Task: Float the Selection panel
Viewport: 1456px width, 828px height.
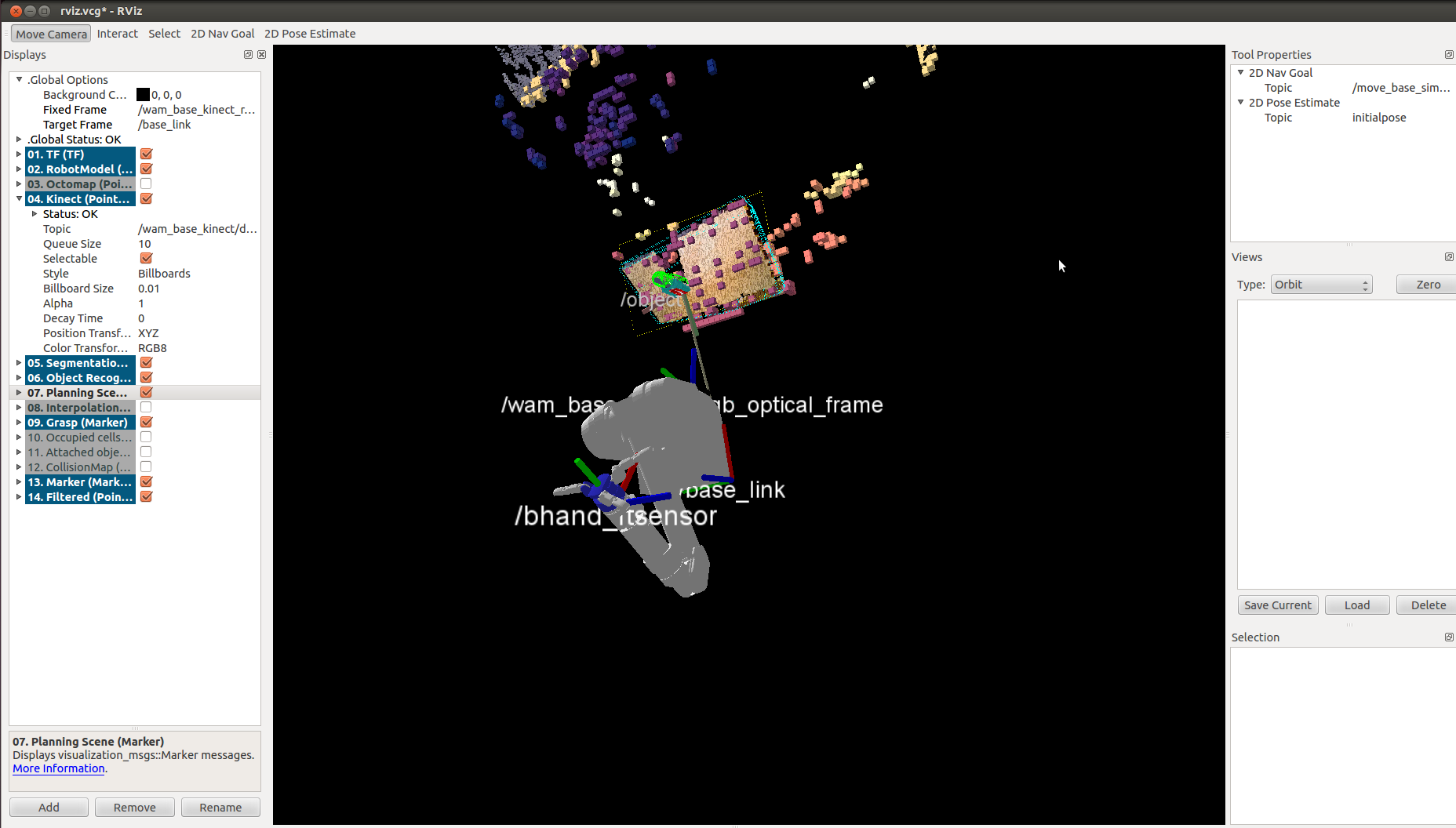Action: coord(1448,637)
